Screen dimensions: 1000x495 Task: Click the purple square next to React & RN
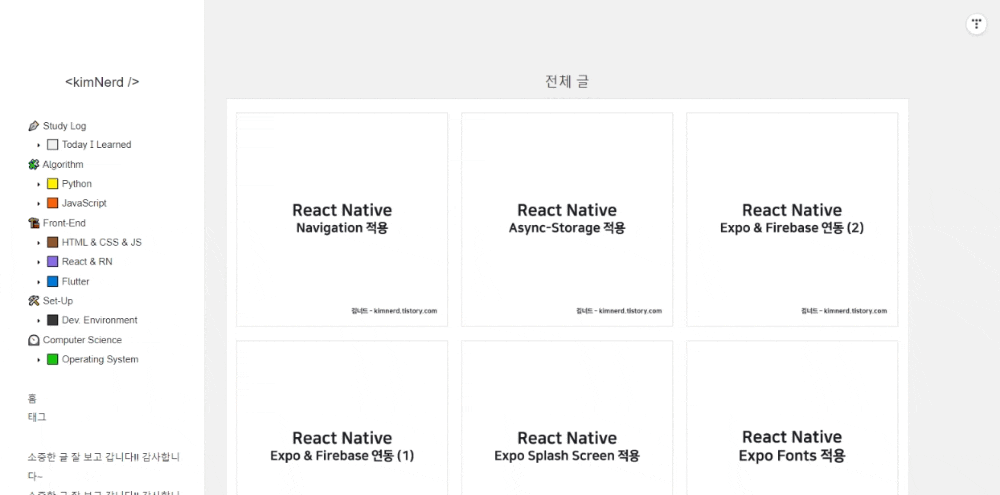click(52, 262)
